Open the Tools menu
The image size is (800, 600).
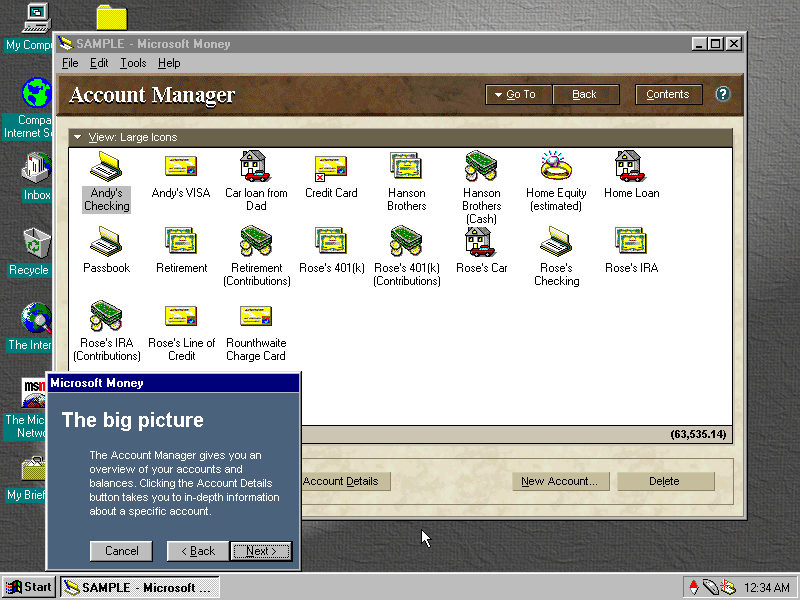click(x=133, y=63)
